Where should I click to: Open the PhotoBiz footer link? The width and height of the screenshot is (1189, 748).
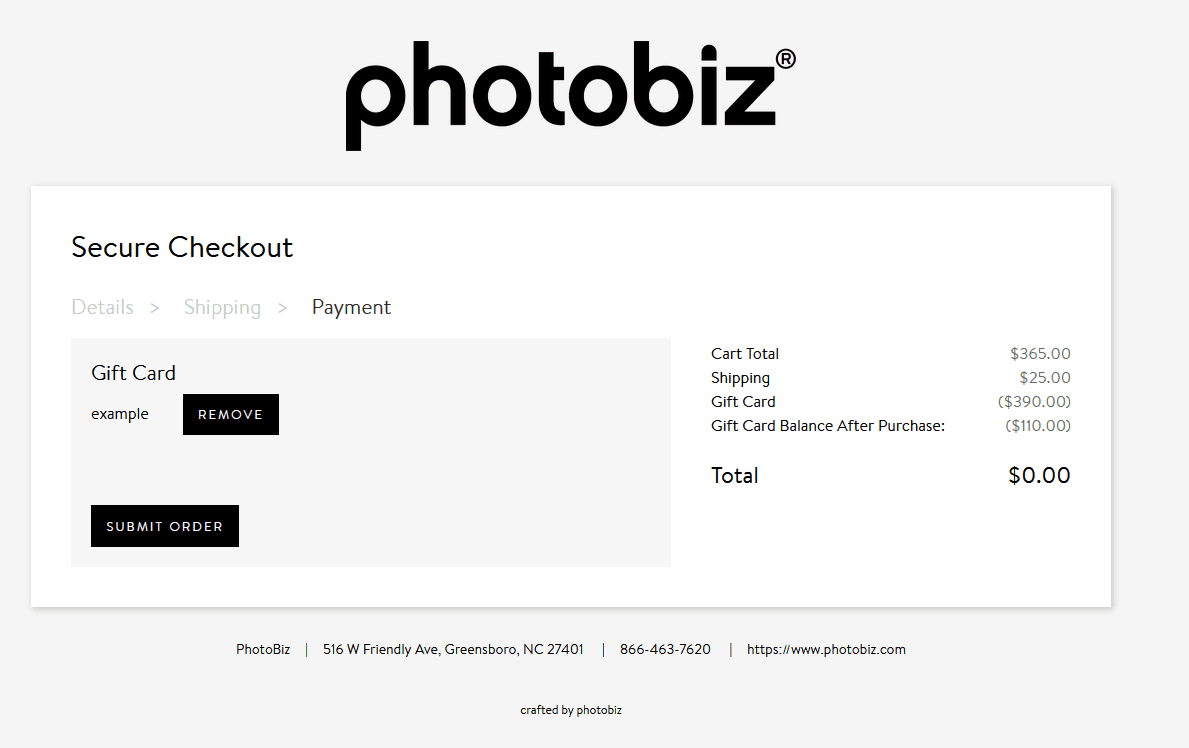click(263, 648)
